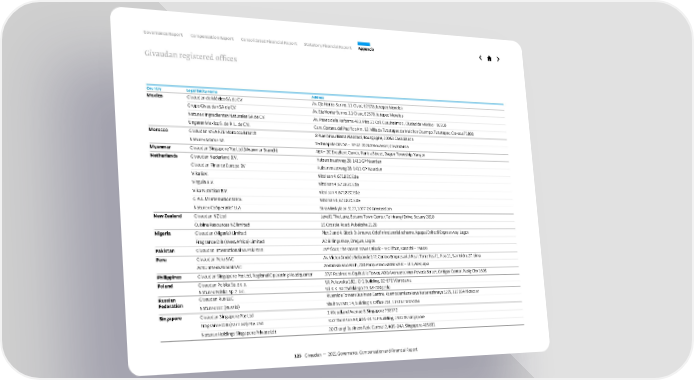The image size is (694, 380).
Task: Select the Nigeria country label
Action: [x=163, y=233]
